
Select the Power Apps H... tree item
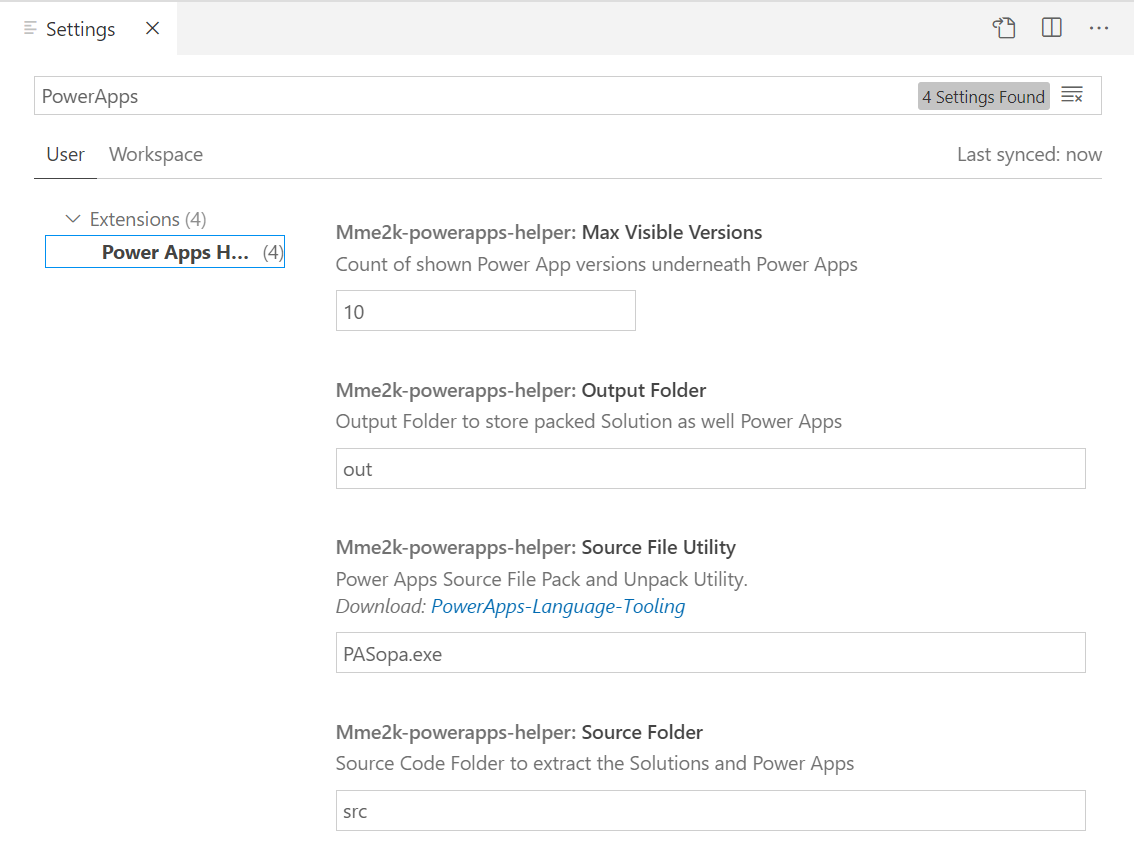[165, 252]
